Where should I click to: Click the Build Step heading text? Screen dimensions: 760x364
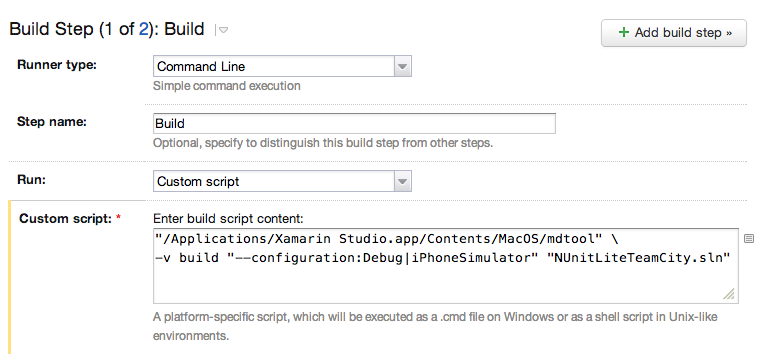click(x=107, y=29)
